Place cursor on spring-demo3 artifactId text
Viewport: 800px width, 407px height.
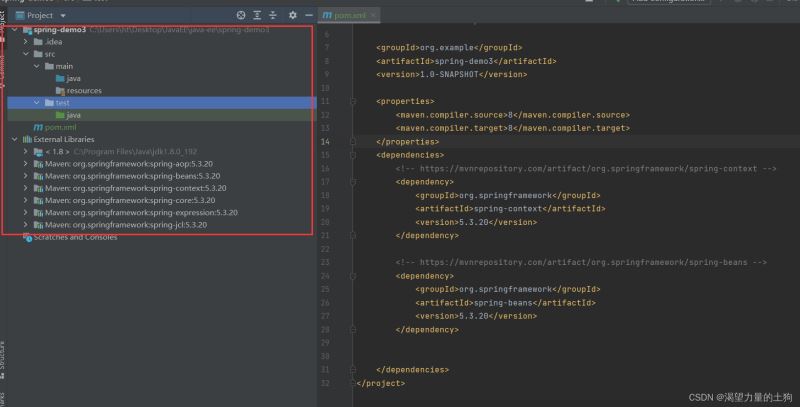pyautogui.click(x=464, y=61)
